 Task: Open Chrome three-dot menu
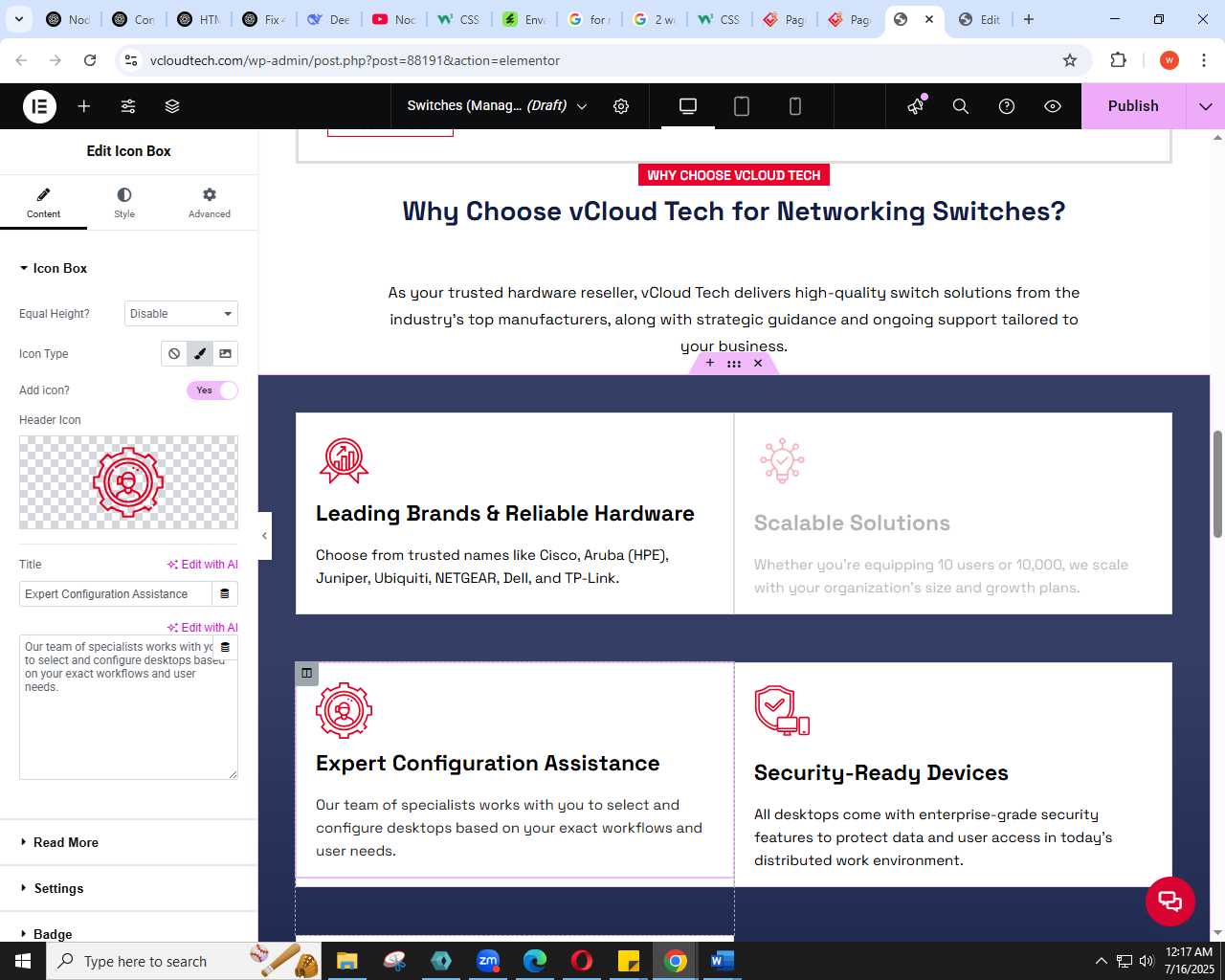[1204, 60]
